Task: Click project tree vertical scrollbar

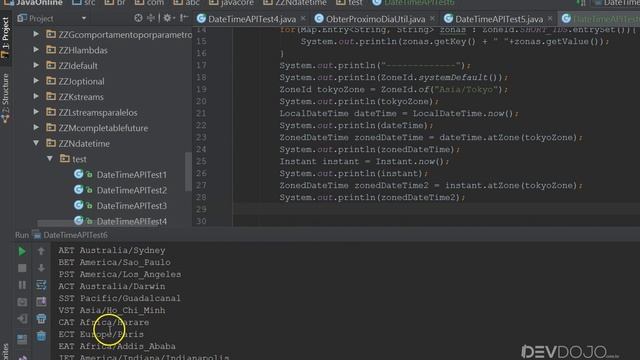Action: pyautogui.click(x=188, y=171)
